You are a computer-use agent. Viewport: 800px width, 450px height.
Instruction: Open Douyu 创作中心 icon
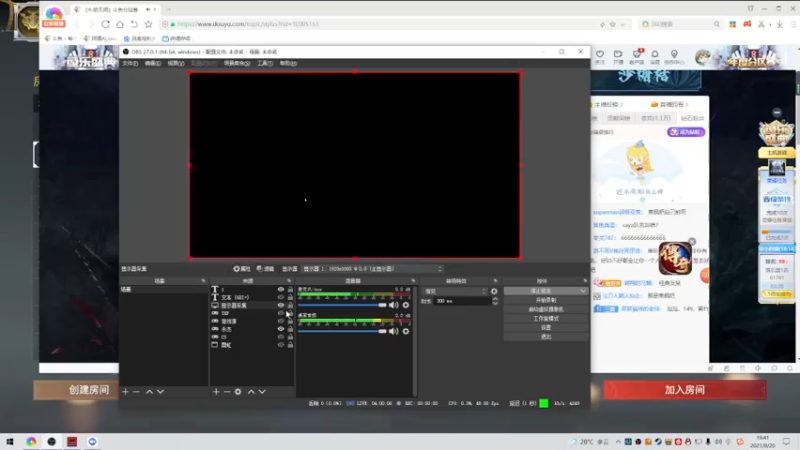[674, 56]
